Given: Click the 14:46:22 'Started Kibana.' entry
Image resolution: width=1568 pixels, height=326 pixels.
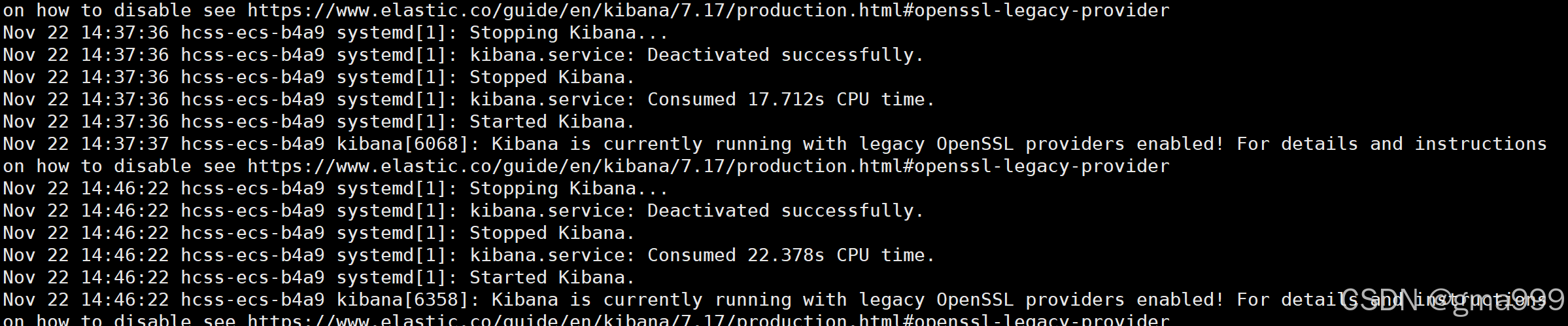Looking at the screenshot, I should click(x=318, y=278).
